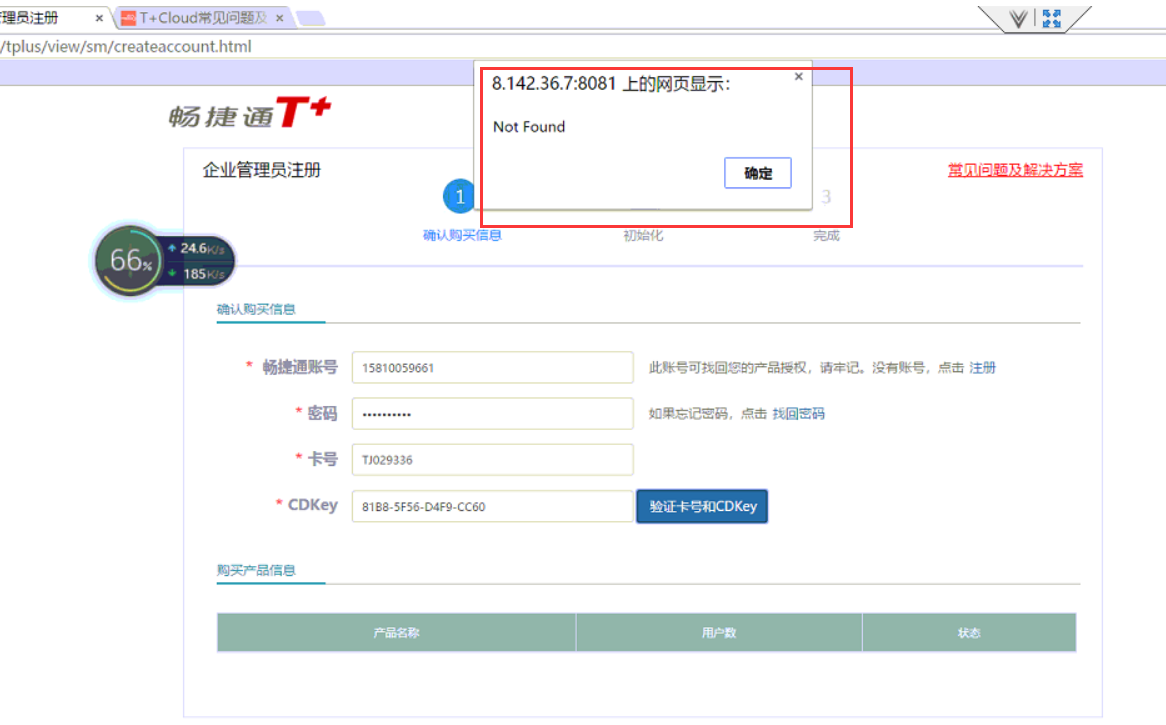Image resolution: width=1166 pixels, height=725 pixels.
Task: Click the 畅捷通 T+ logo
Action: [250, 113]
